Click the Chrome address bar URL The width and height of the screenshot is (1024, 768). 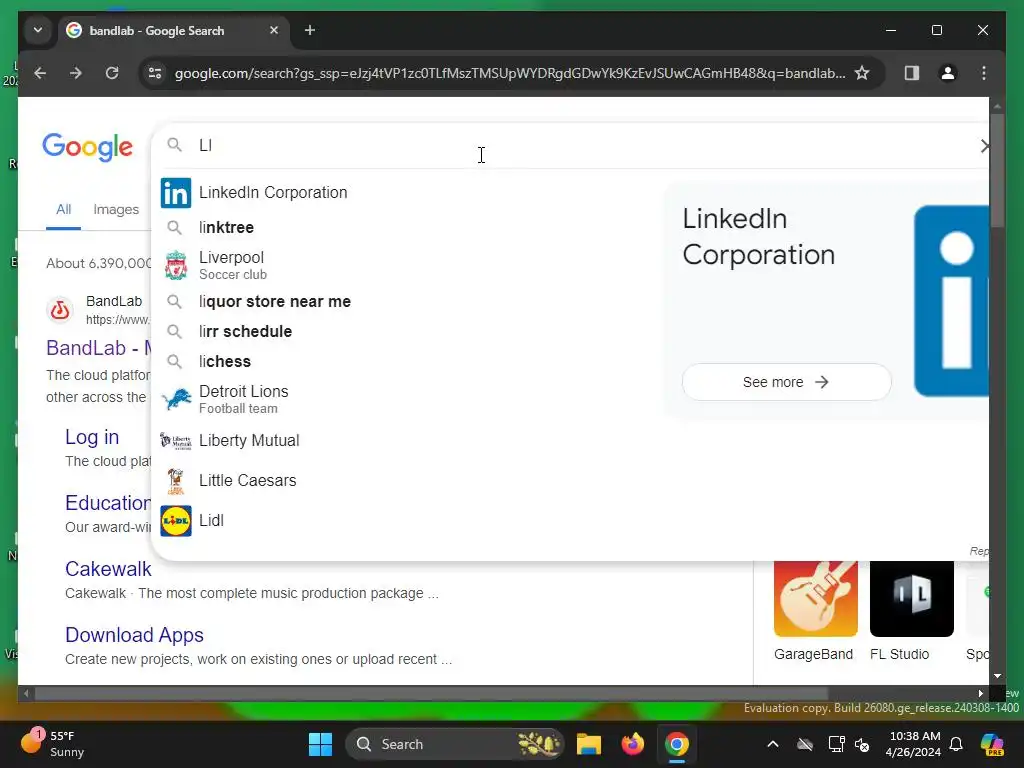click(510, 73)
